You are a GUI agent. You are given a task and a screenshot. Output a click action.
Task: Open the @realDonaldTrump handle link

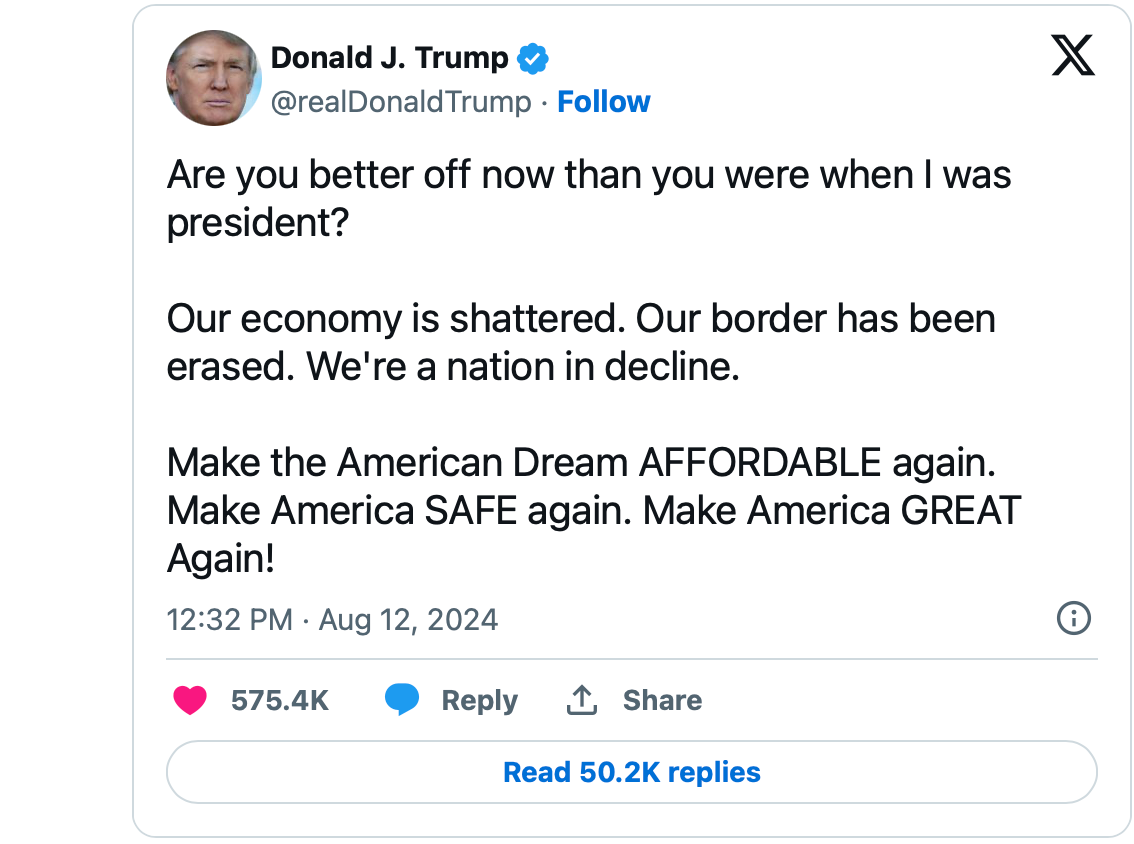pyautogui.click(x=401, y=102)
